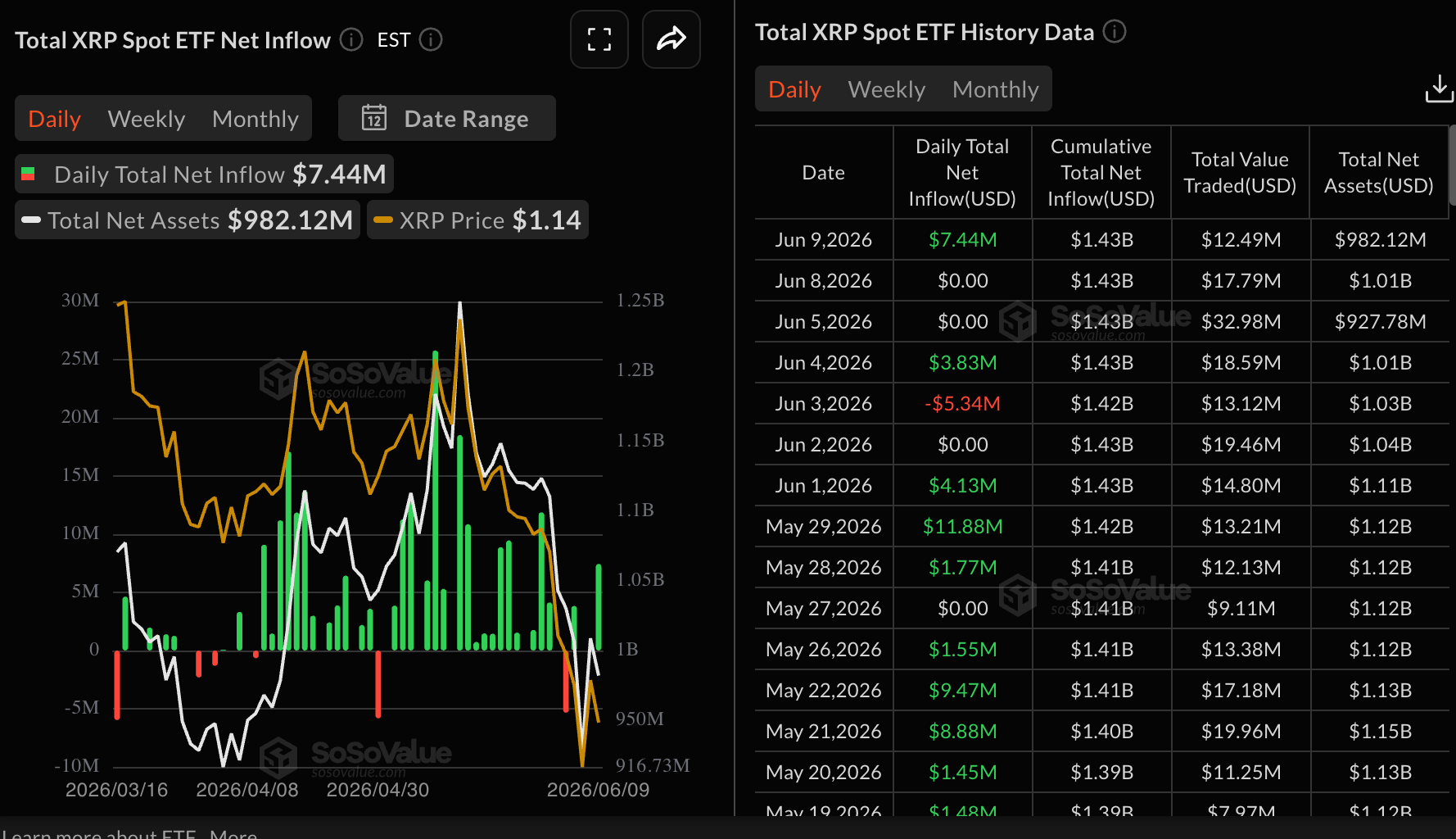The height and width of the screenshot is (839, 1456).
Task: Click Daily Total Net Inflow(USD) column header
Action: [962, 172]
